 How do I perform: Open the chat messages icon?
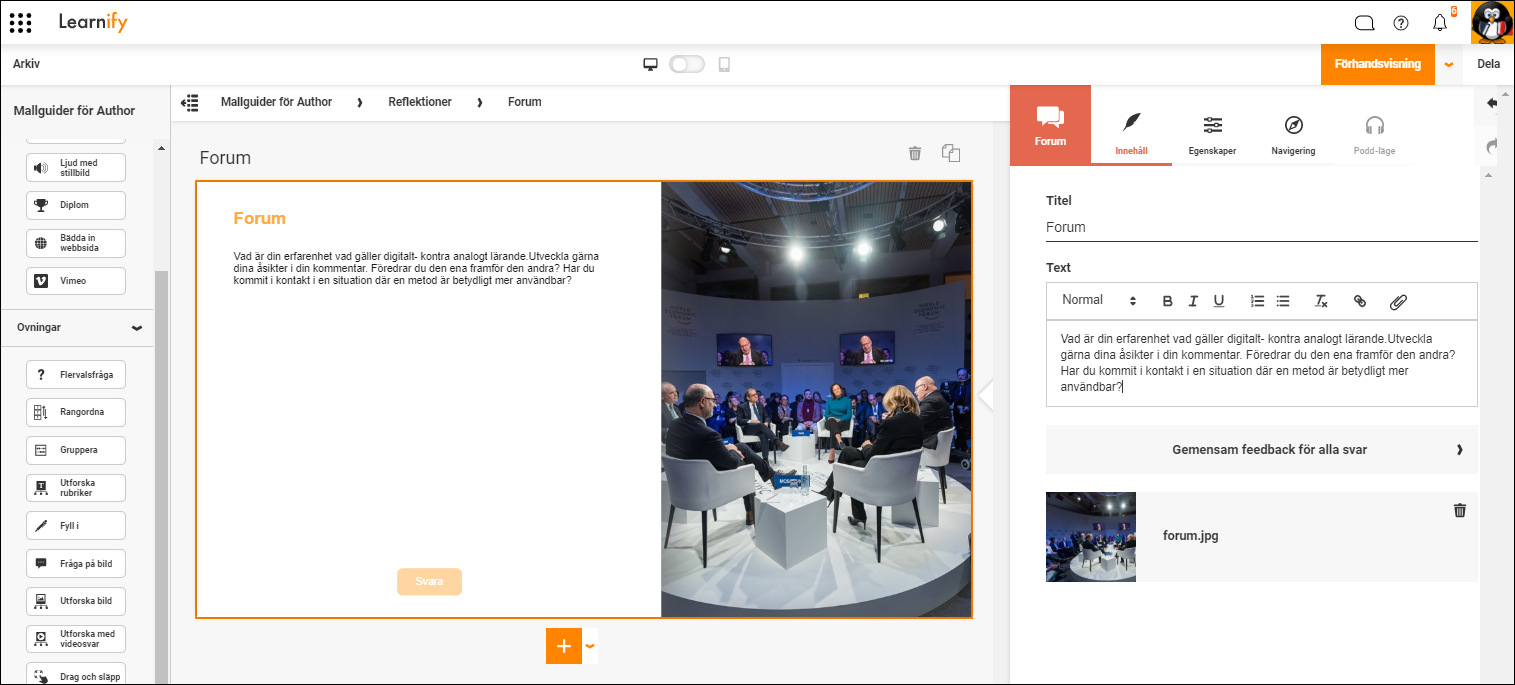tap(1364, 23)
